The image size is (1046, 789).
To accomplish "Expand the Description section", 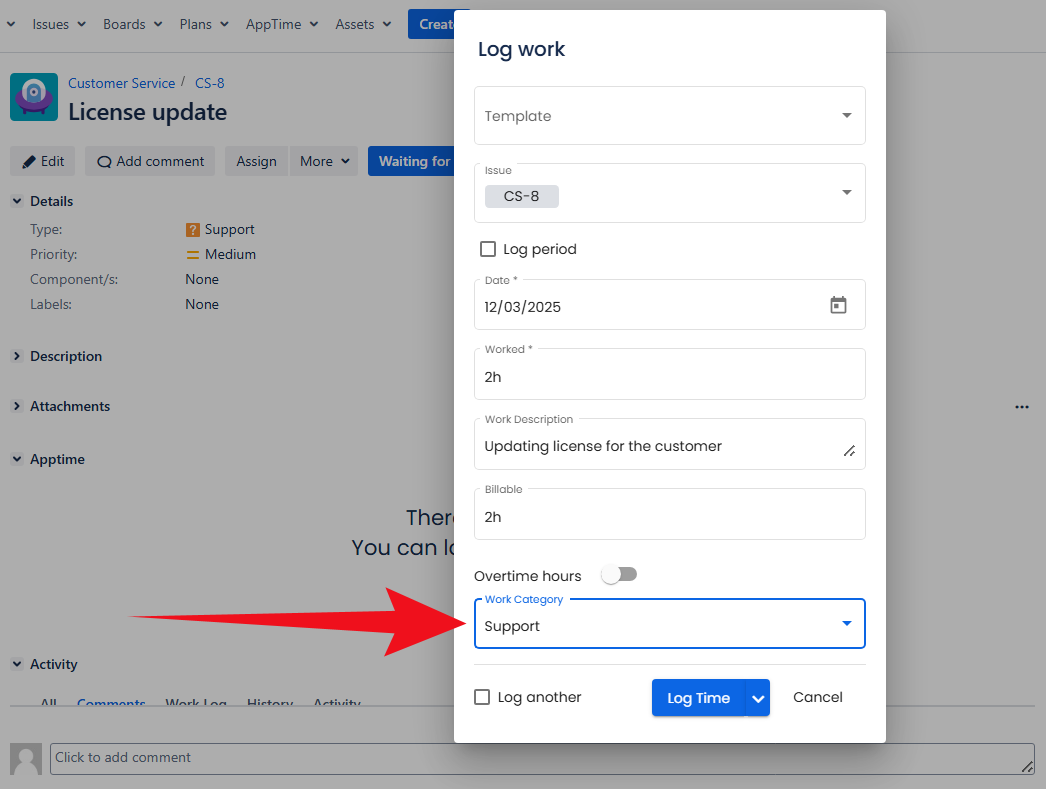I will pyautogui.click(x=17, y=356).
